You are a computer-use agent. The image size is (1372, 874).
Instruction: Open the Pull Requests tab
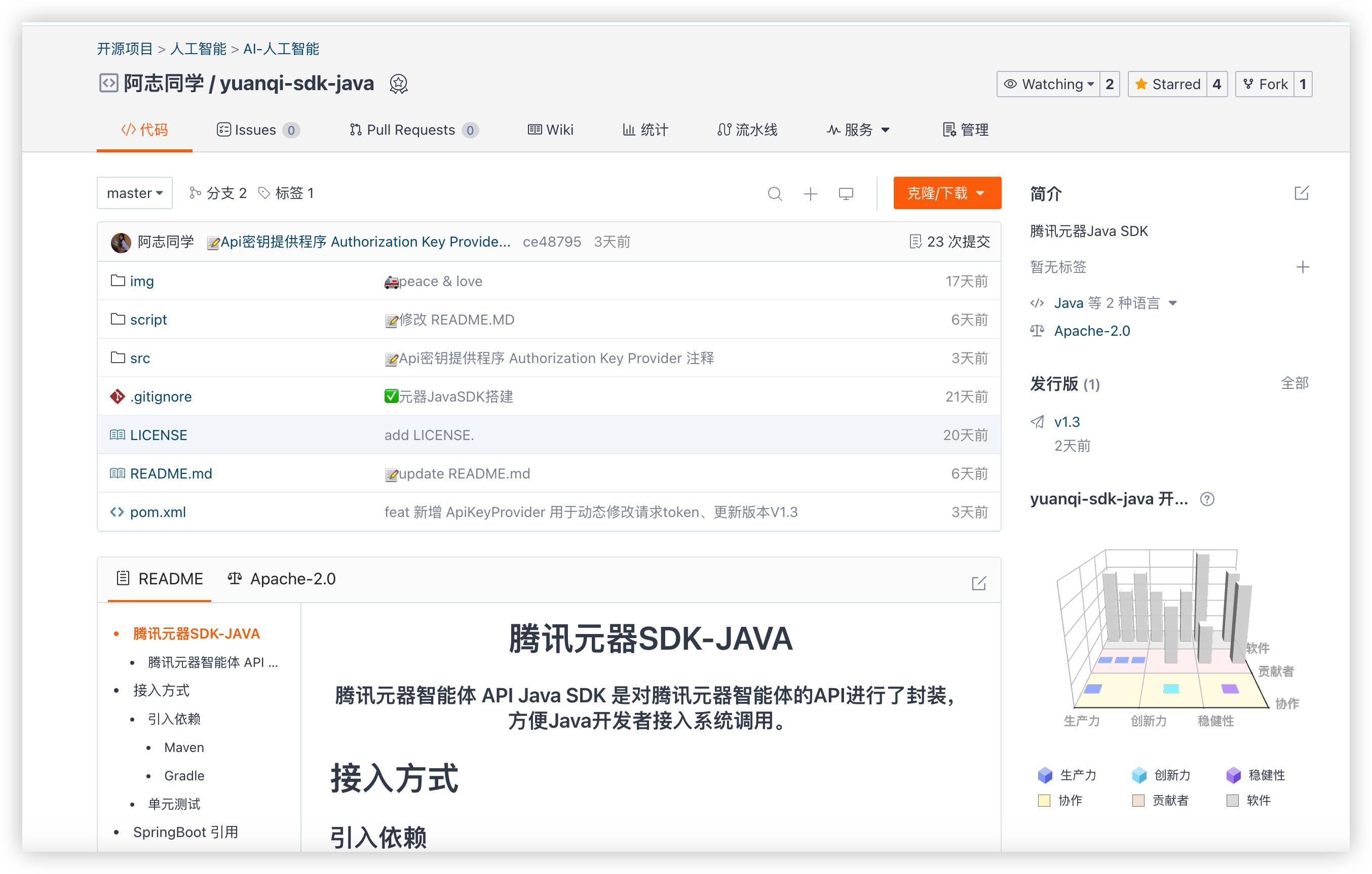(x=413, y=130)
